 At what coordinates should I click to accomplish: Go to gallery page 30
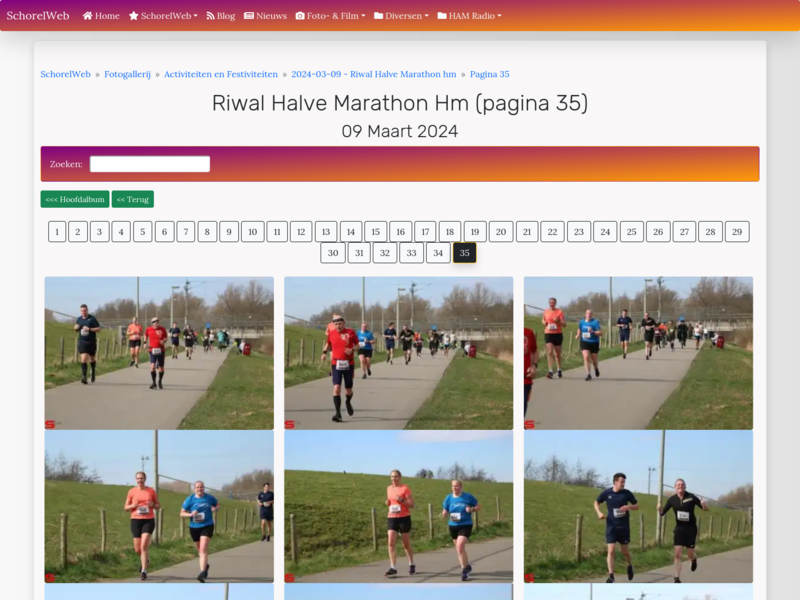click(333, 253)
